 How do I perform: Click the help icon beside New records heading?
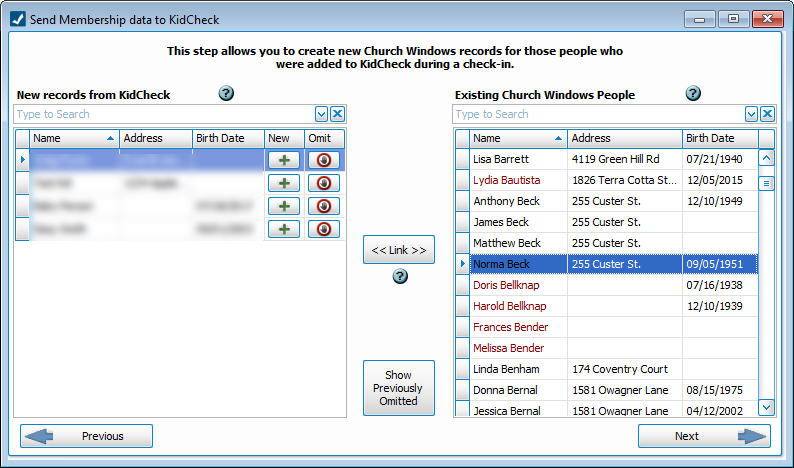(x=226, y=94)
